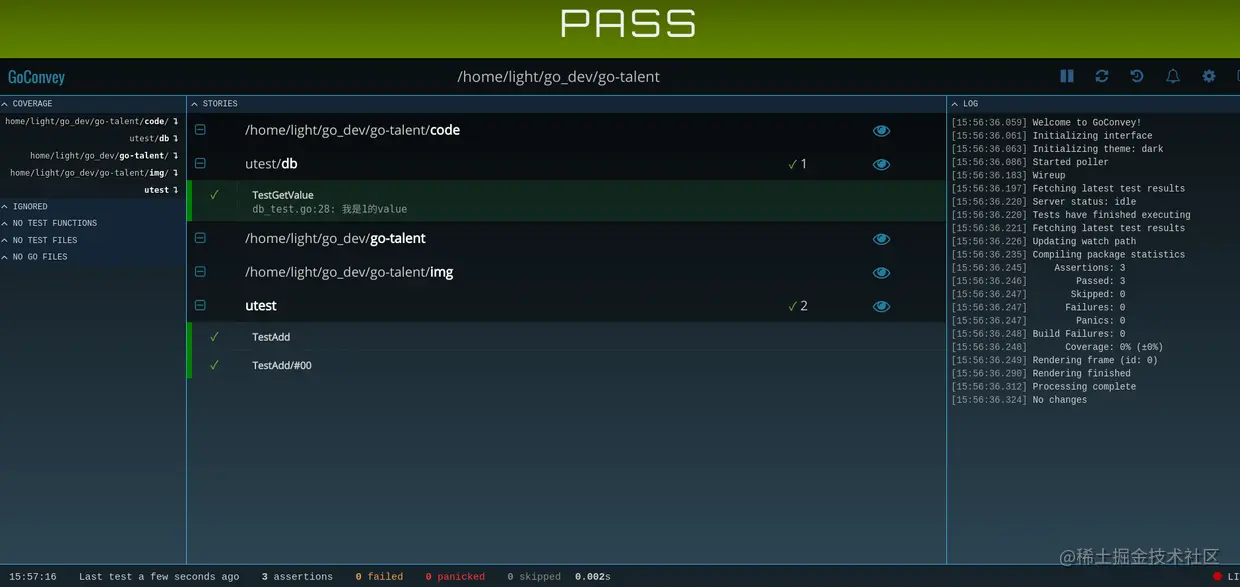Click the utest story title
The width and height of the screenshot is (1240, 587).
tap(261, 306)
